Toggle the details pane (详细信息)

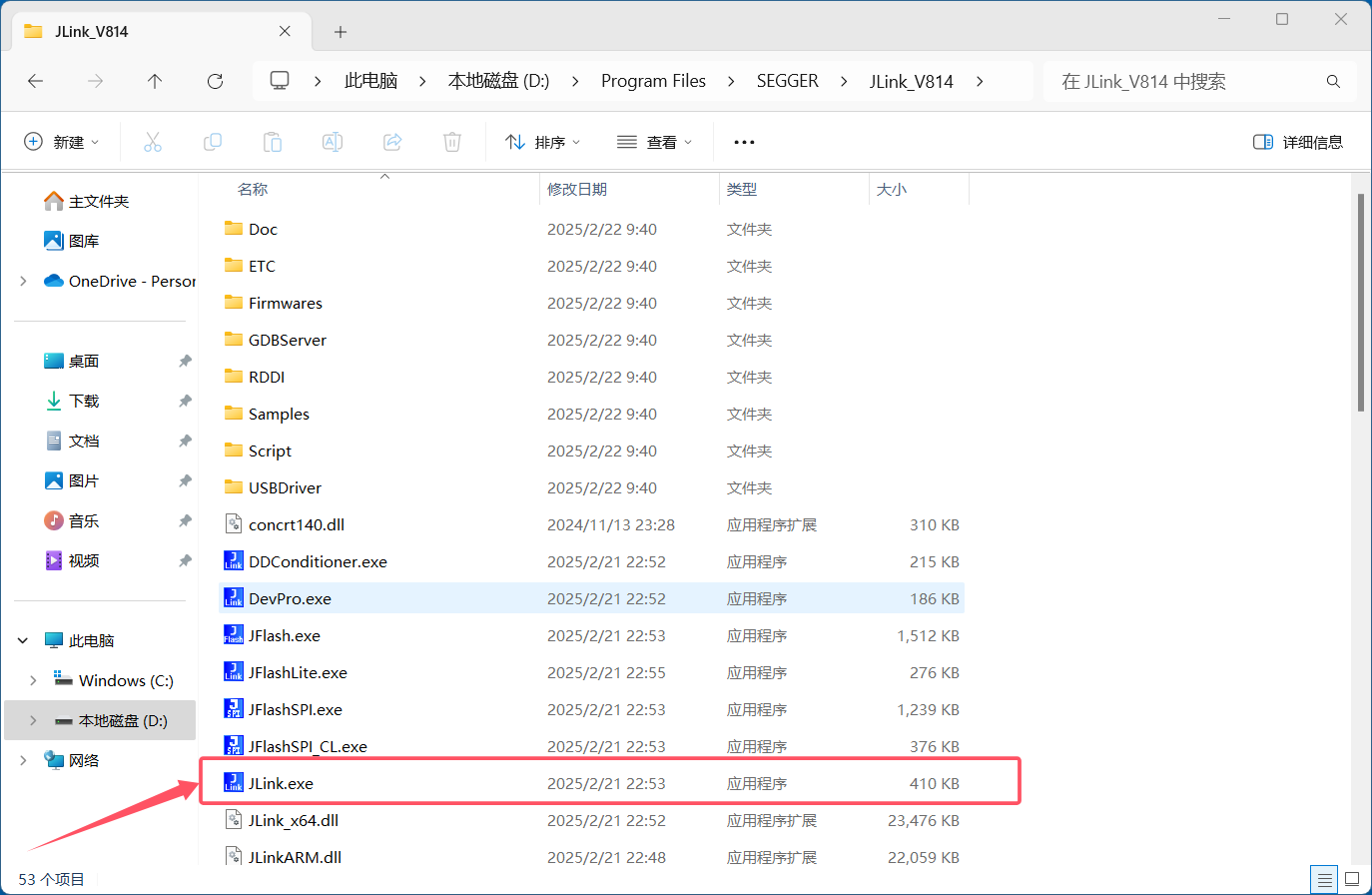pyautogui.click(x=1297, y=142)
